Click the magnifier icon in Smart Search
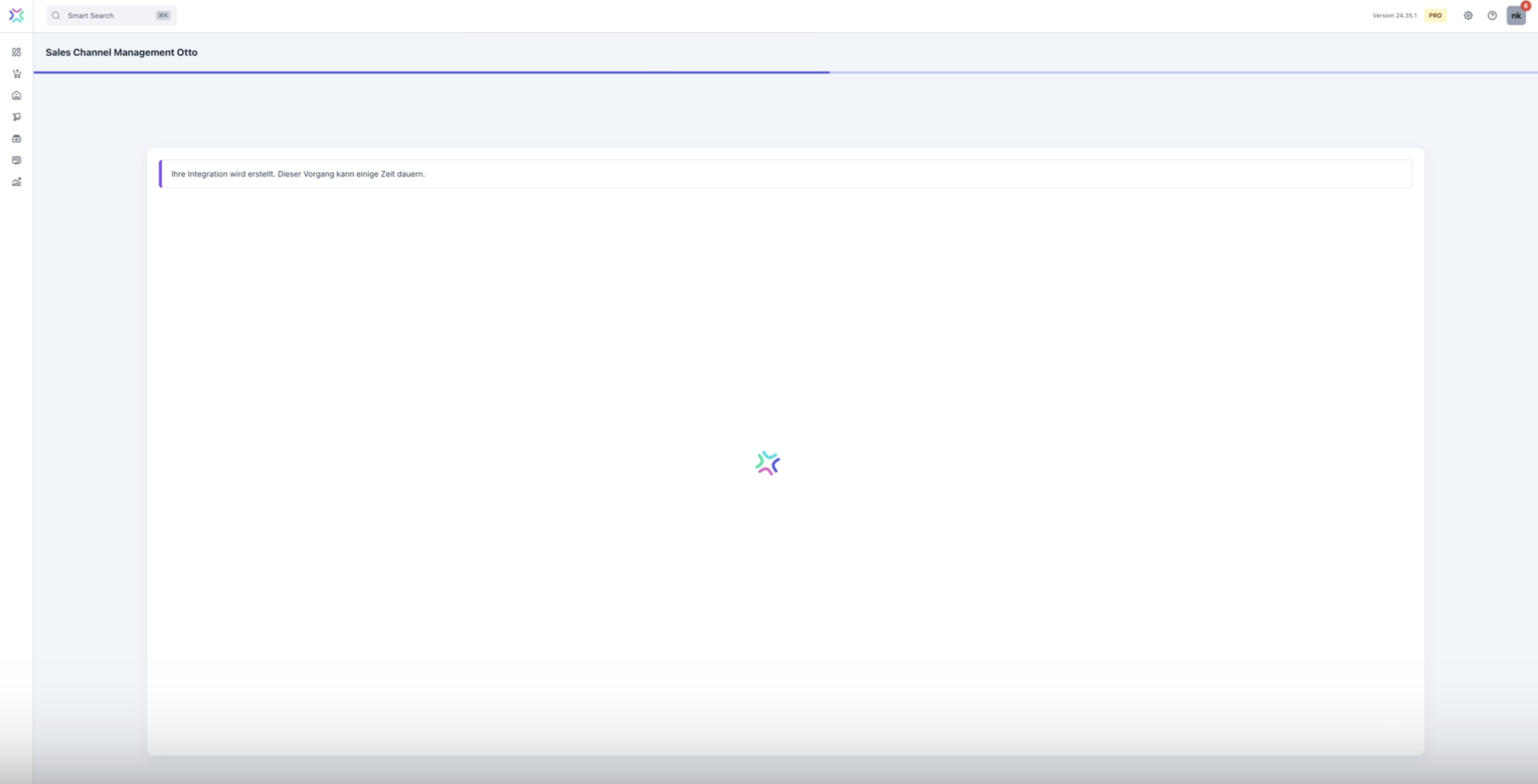This screenshot has width=1538, height=784. [x=56, y=15]
